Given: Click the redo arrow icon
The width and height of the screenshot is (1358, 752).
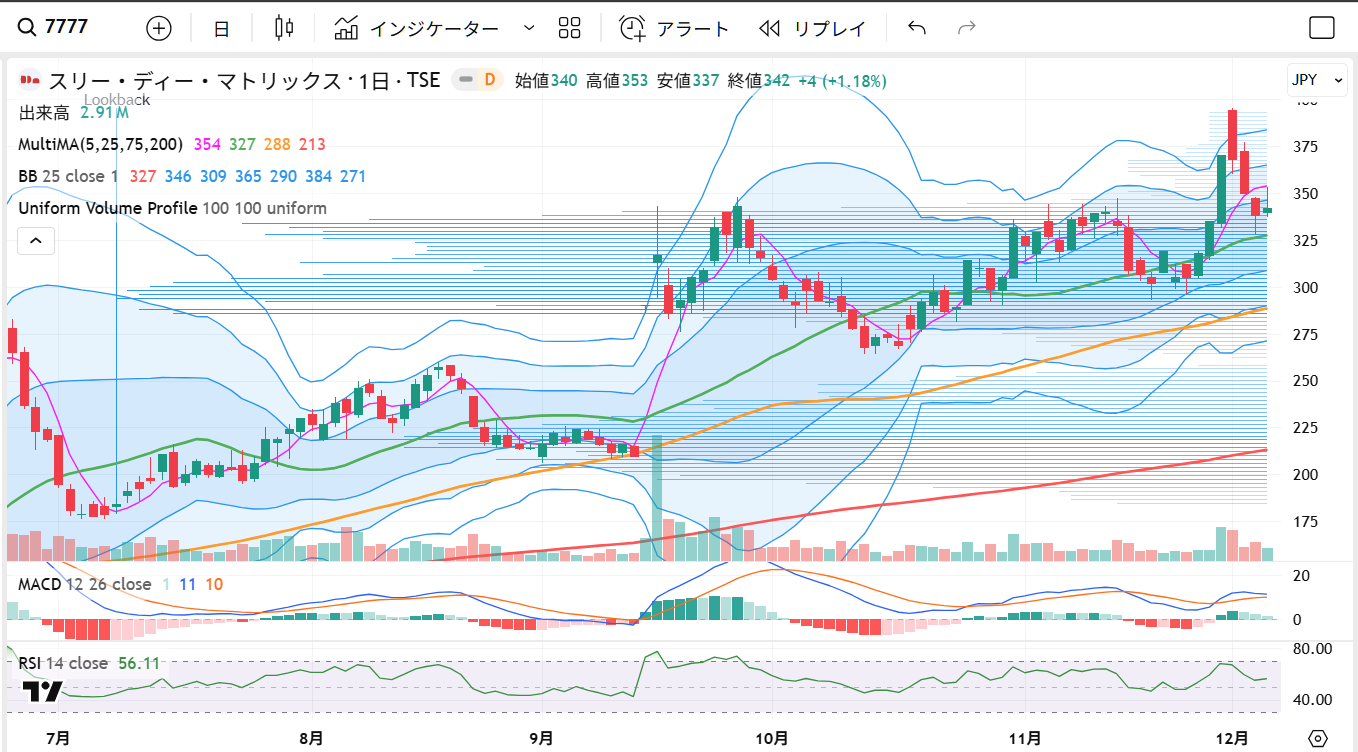Looking at the screenshot, I should (x=966, y=28).
